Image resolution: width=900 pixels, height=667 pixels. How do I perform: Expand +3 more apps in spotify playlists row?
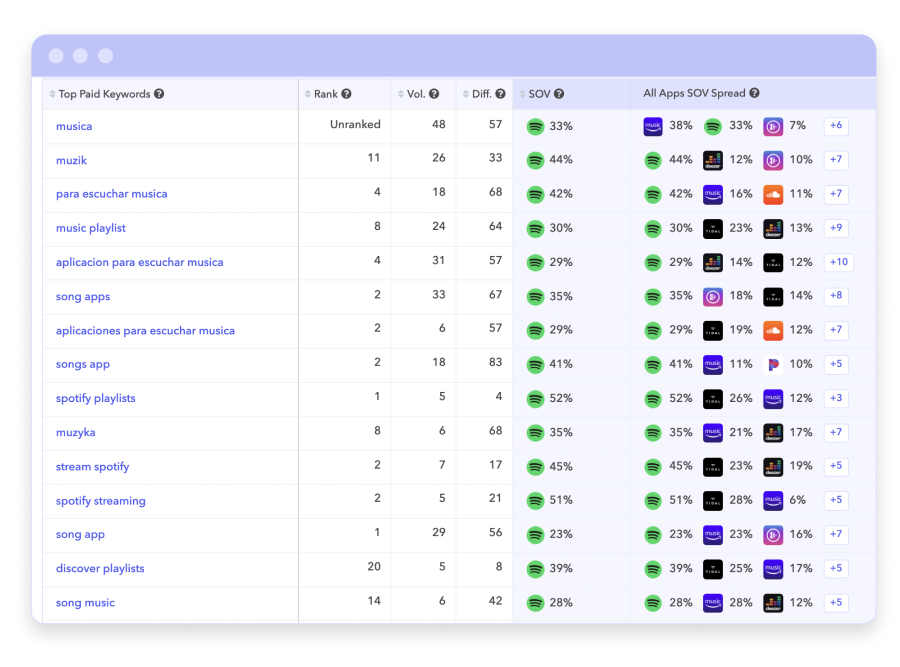coord(836,398)
